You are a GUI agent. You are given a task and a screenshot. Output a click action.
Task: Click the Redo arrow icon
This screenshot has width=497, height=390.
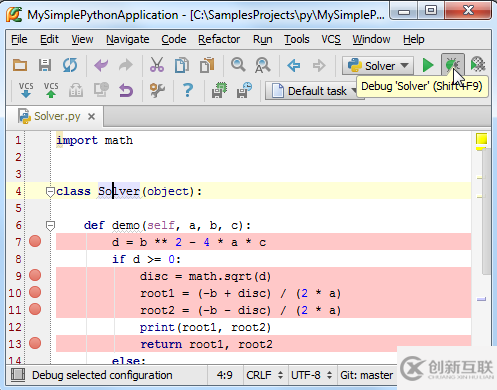(126, 65)
